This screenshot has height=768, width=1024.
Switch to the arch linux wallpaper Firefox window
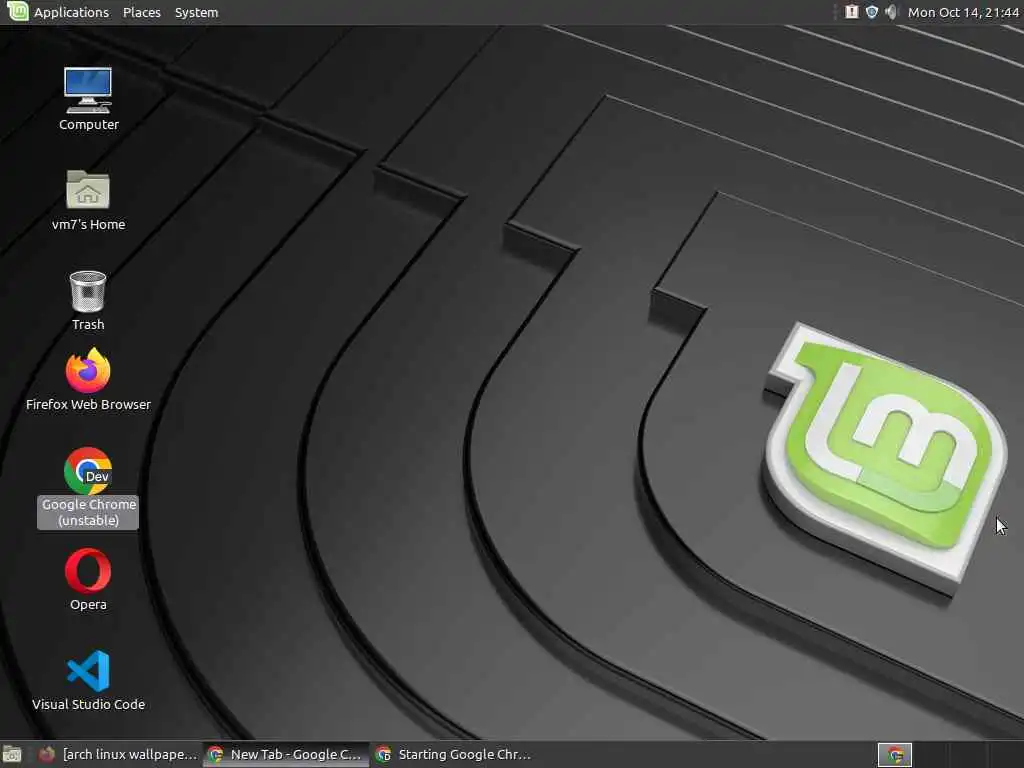[x=118, y=755]
